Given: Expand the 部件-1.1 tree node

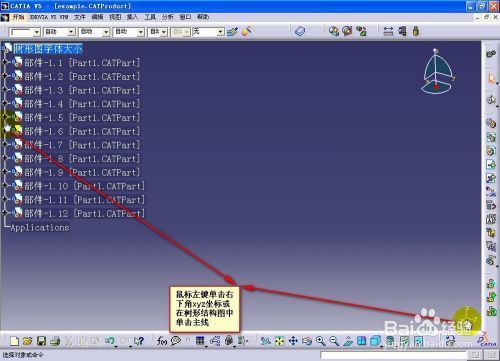Looking at the screenshot, I should [5, 62].
